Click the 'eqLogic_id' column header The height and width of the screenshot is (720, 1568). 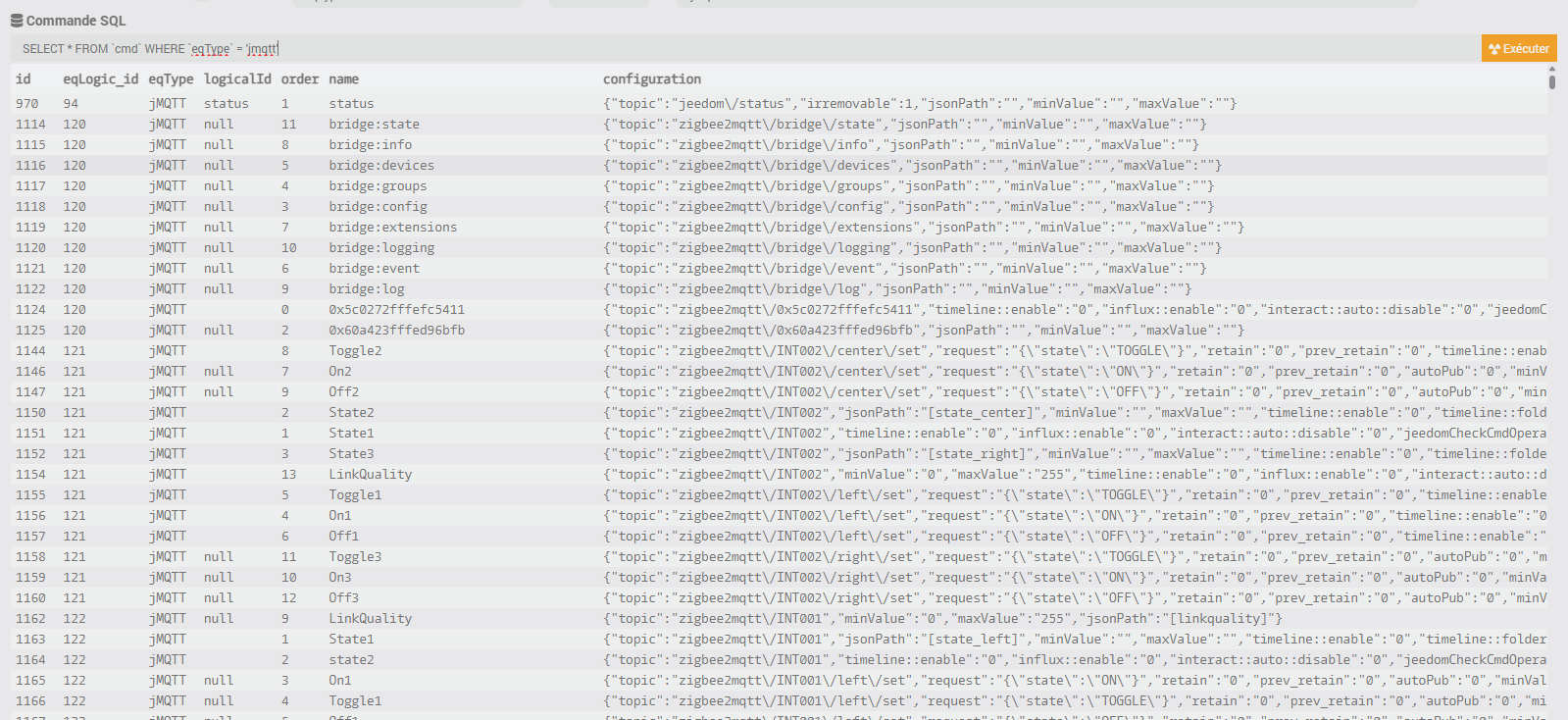coord(101,79)
